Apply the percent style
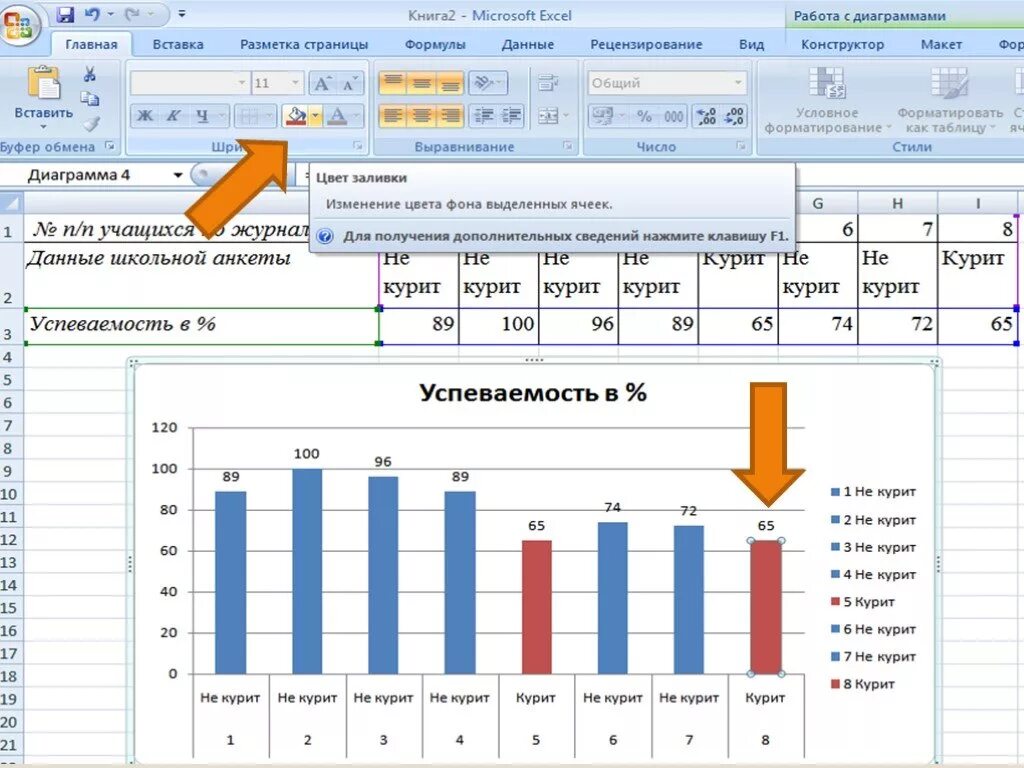The image size is (1024, 768). (644, 116)
